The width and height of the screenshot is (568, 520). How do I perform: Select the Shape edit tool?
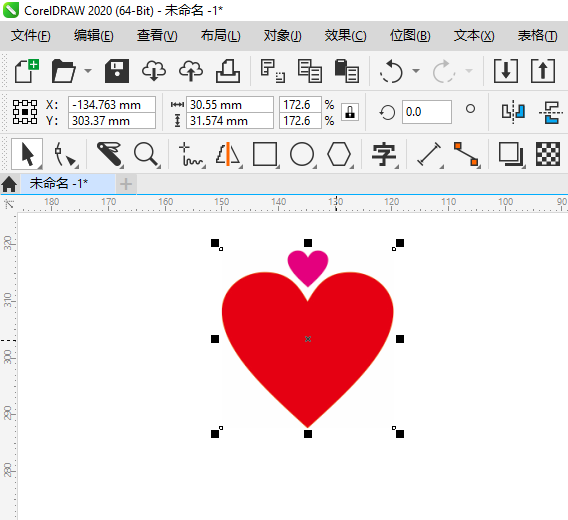[65, 155]
